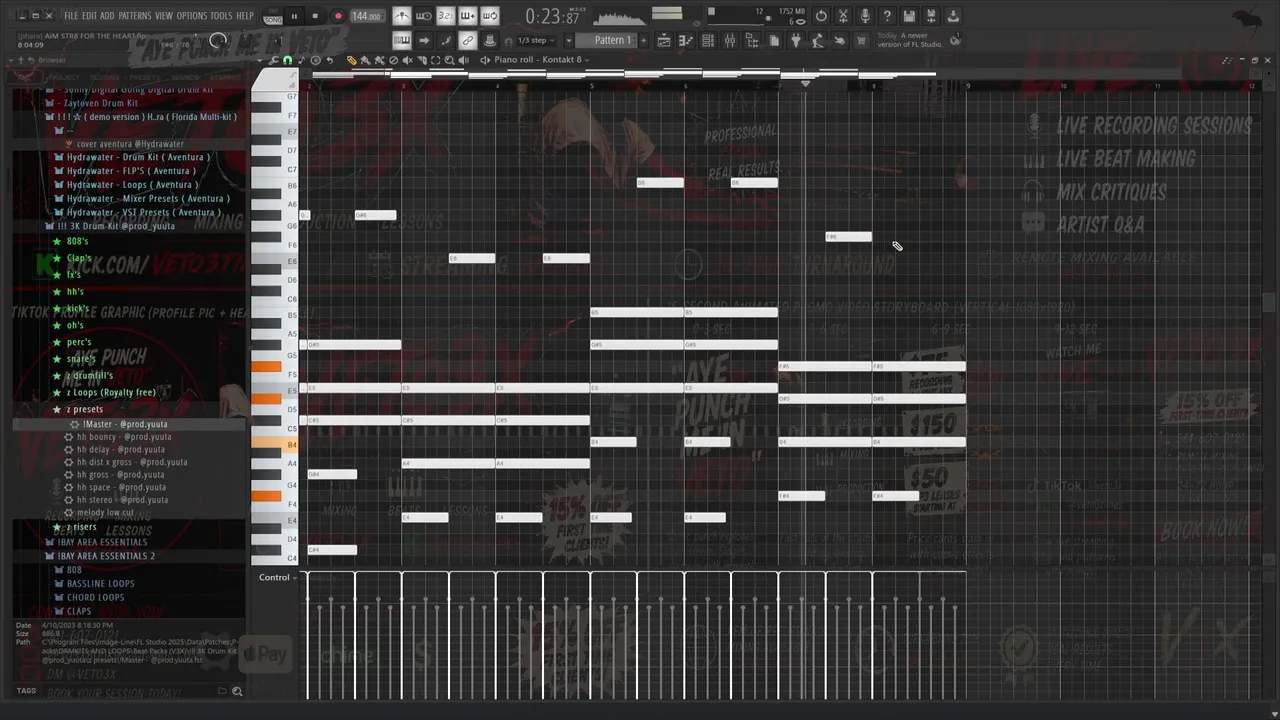Open piano roll tools wrench menu
Image resolution: width=1280 pixels, height=720 pixels.
[x=272, y=60]
